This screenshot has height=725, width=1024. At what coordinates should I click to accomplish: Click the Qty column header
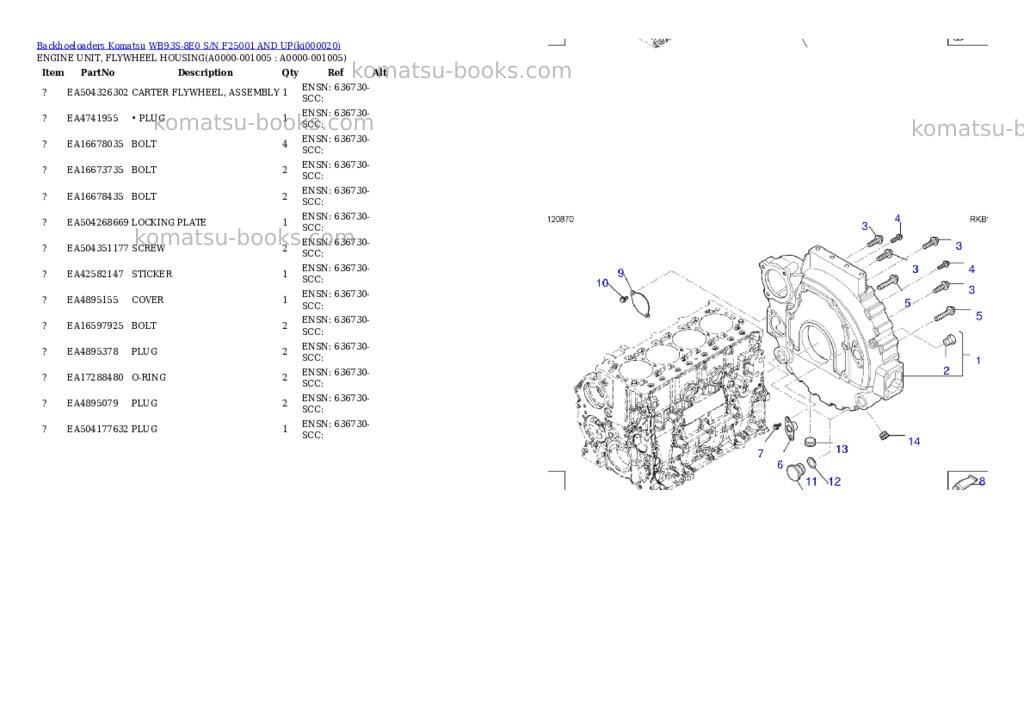coord(290,72)
